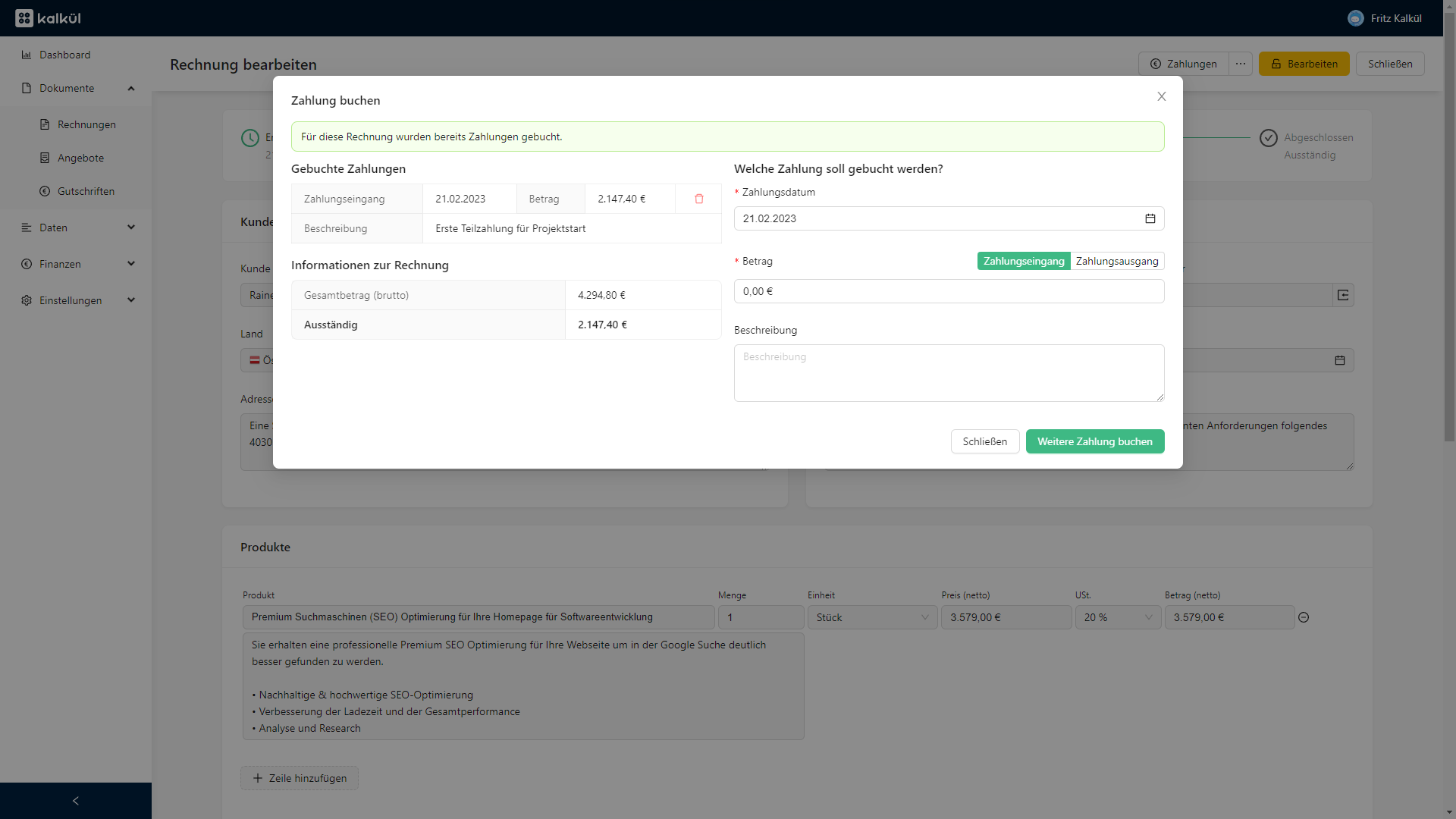The height and width of the screenshot is (819, 1456).
Task: Click the Fritz Kalkül user avatar
Action: (x=1355, y=18)
